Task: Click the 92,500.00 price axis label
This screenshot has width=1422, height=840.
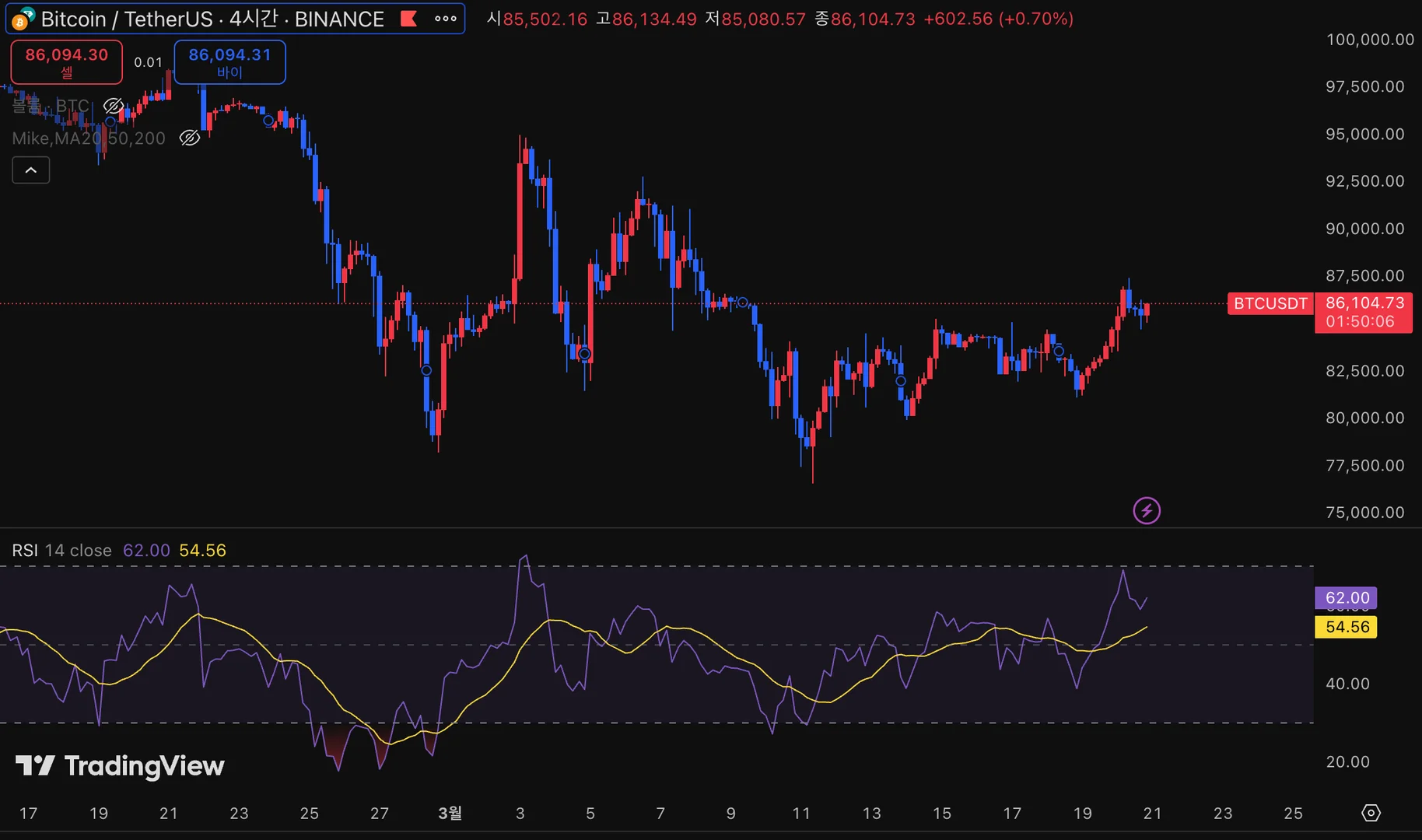Action: pyautogui.click(x=1365, y=181)
